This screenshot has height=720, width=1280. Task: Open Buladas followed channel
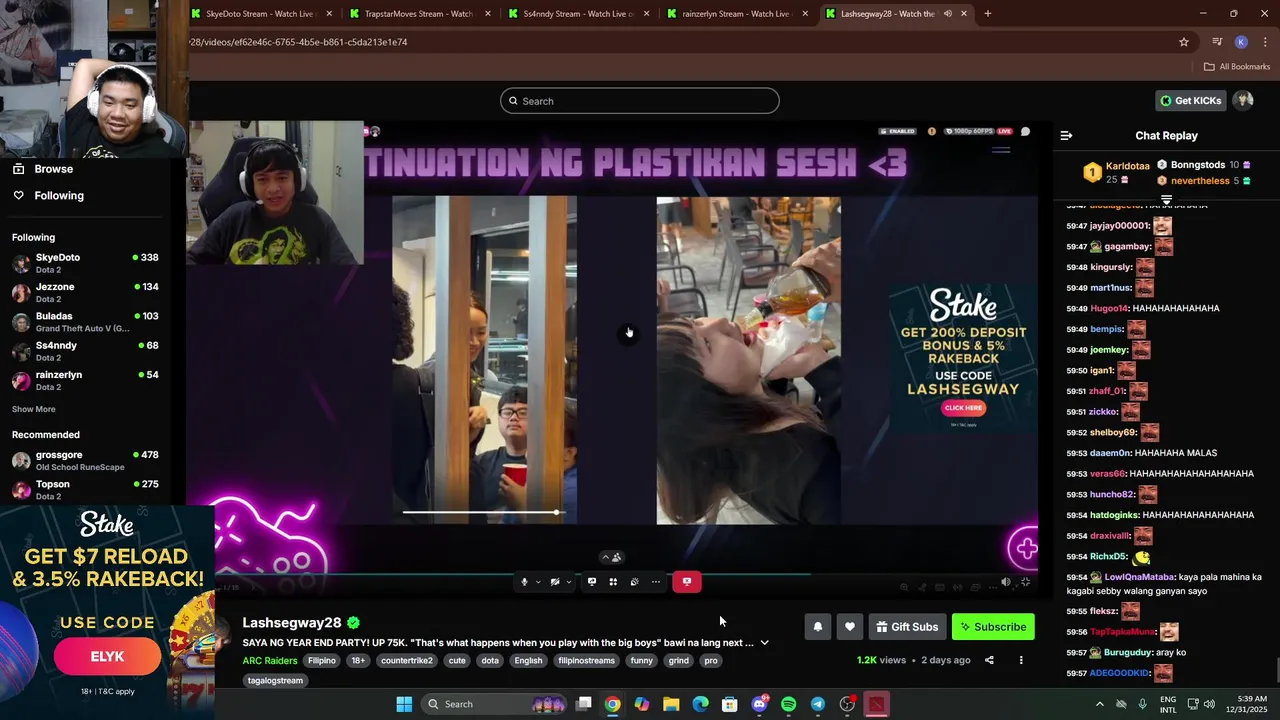tap(85, 322)
